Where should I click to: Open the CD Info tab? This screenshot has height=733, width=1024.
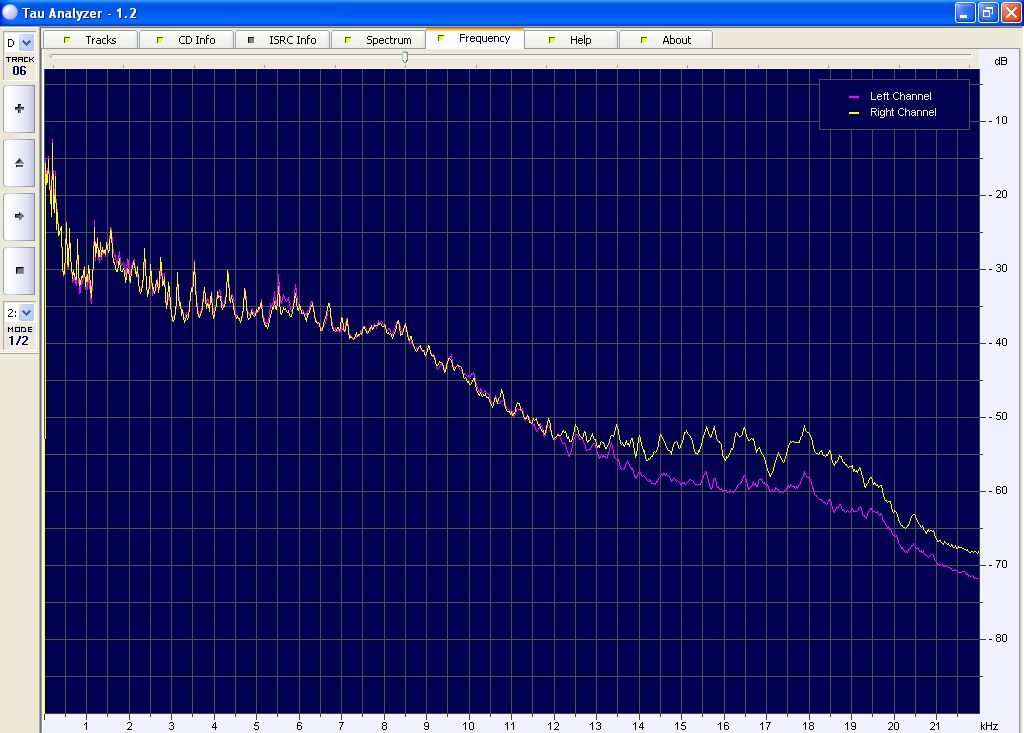[x=186, y=40]
